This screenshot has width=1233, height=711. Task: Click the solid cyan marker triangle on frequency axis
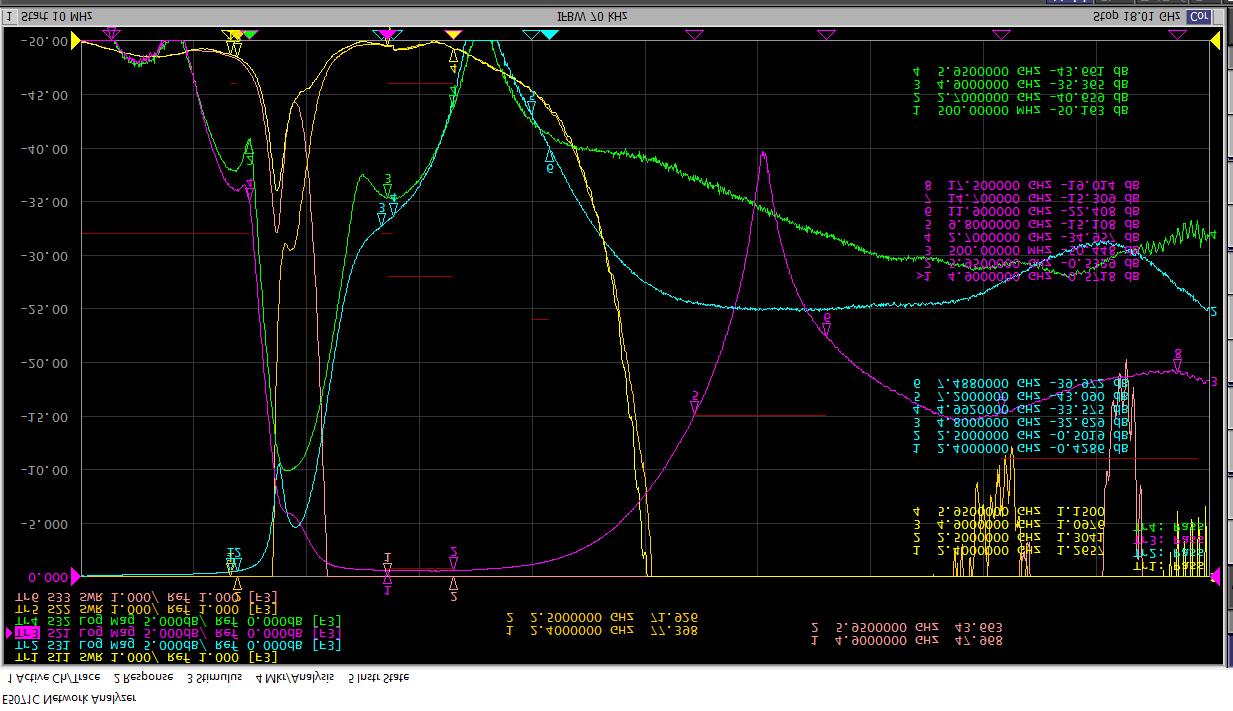click(549, 35)
